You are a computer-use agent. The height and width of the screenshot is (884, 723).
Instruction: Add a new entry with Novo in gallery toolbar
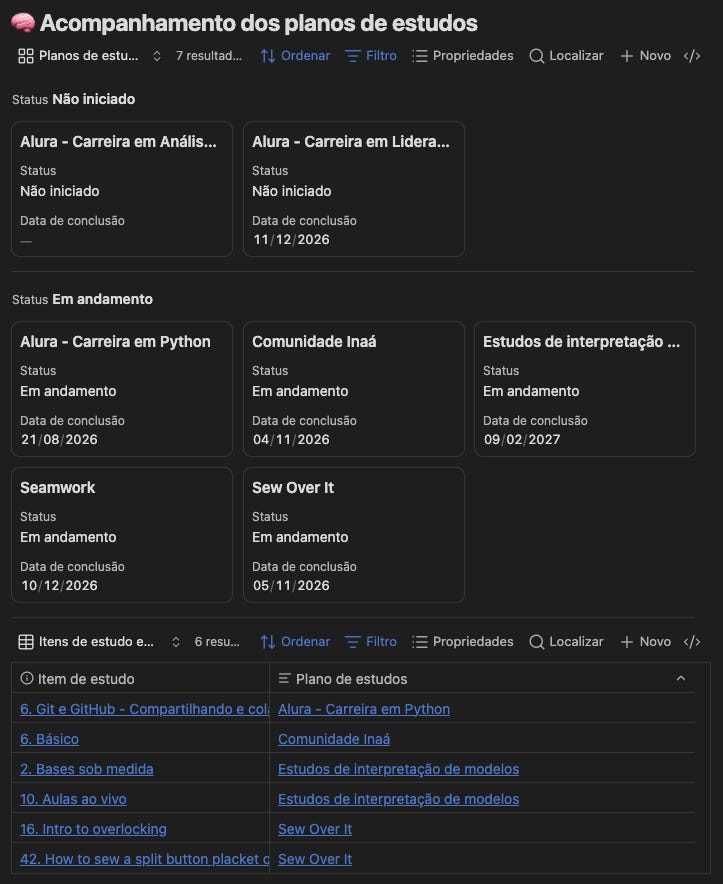click(x=645, y=56)
